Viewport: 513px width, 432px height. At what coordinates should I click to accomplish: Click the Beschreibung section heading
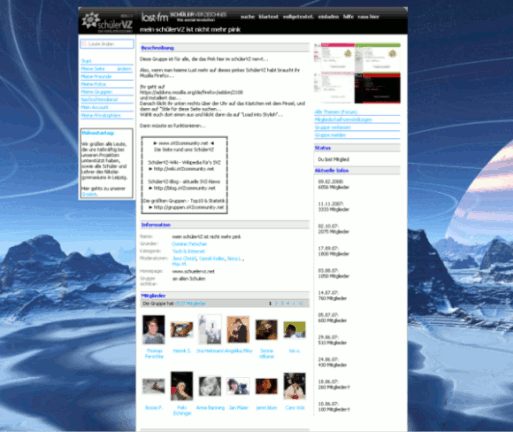[157, 48]
